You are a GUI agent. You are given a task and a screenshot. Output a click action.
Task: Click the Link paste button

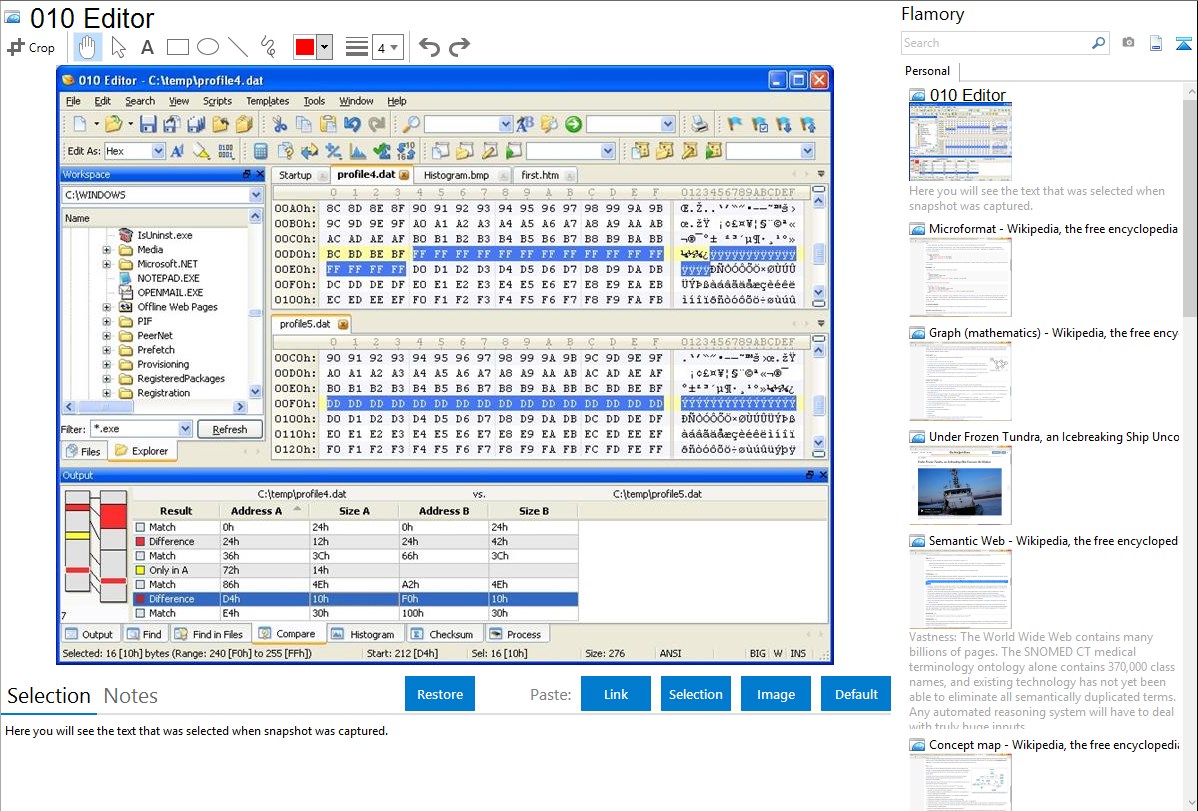click(x=616, y=694)
